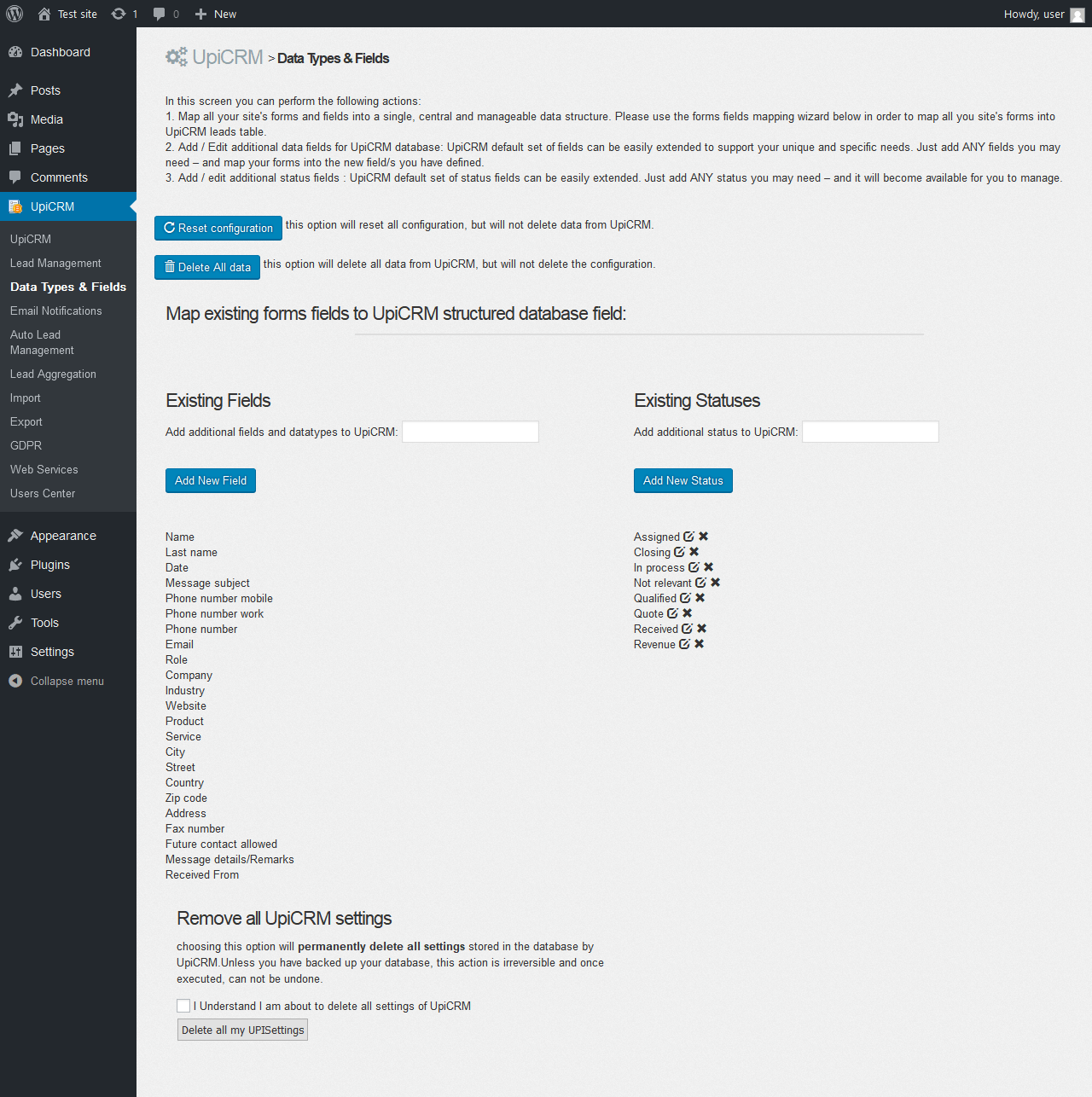Tick the I Understand delete settings checkbox
1092x1097 pixels.
pos(183,1006)
